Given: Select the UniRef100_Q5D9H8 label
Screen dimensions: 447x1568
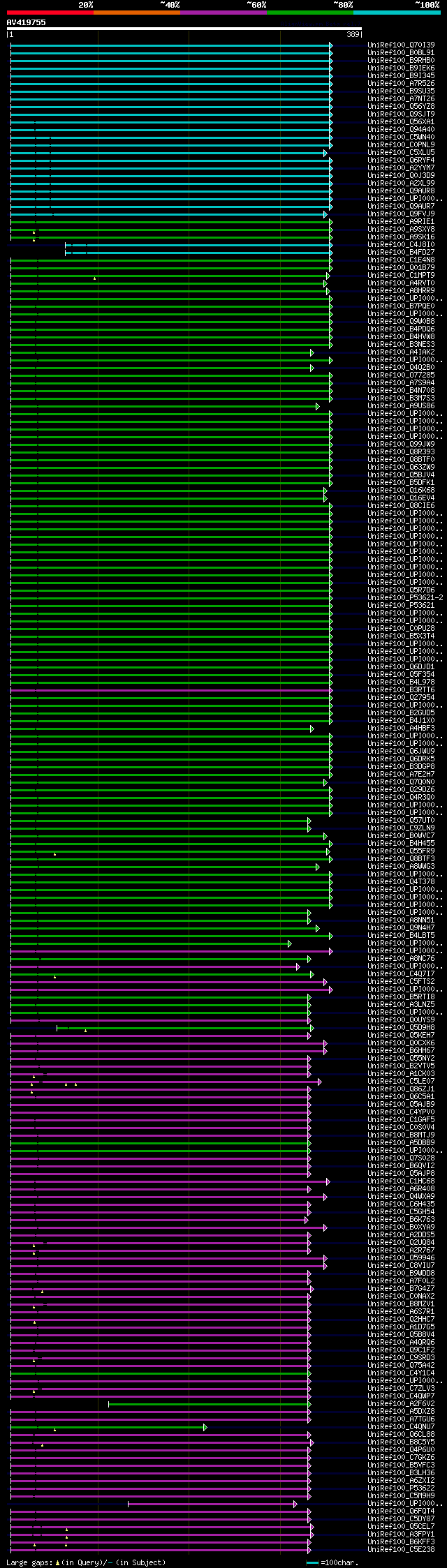Looking at the screenshot, I should click(401, 1027).
